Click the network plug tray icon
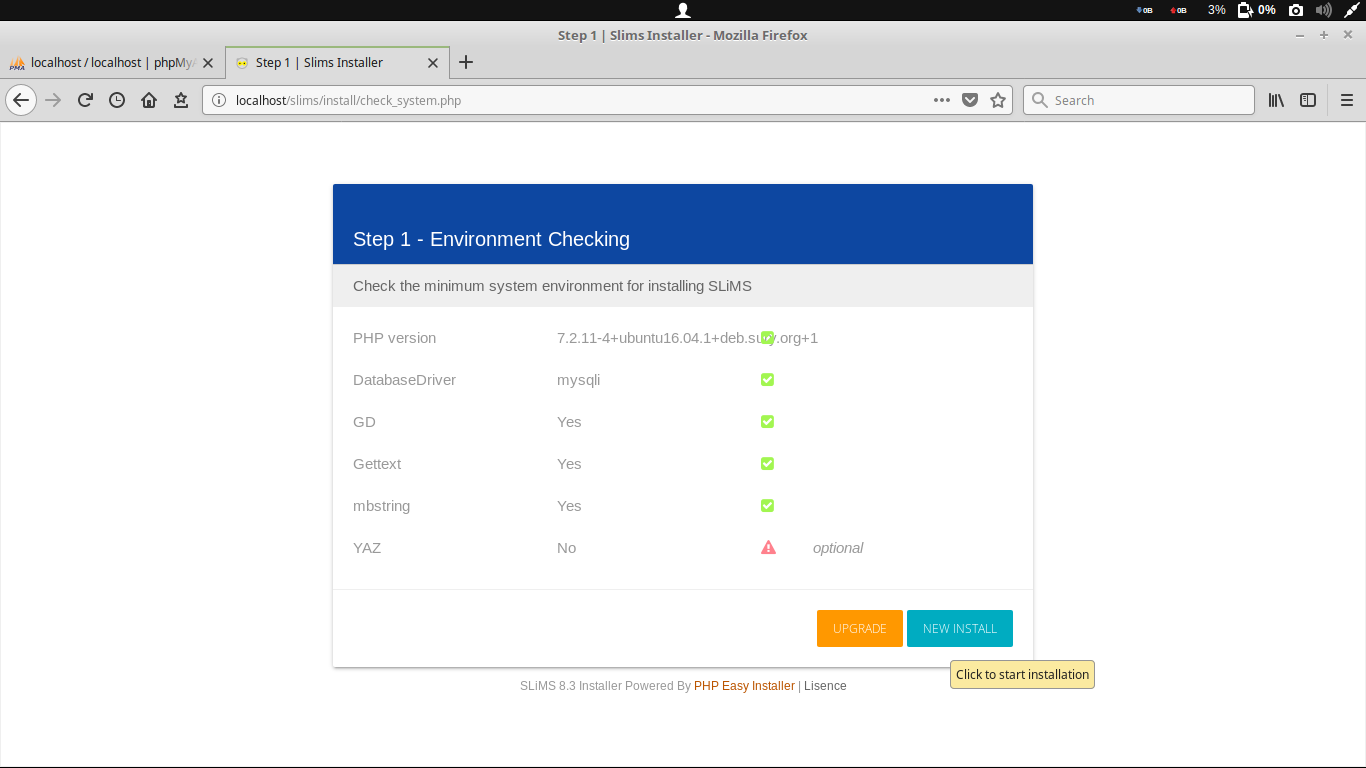This screenshot has height=768, width=1366. (1352, 10)
